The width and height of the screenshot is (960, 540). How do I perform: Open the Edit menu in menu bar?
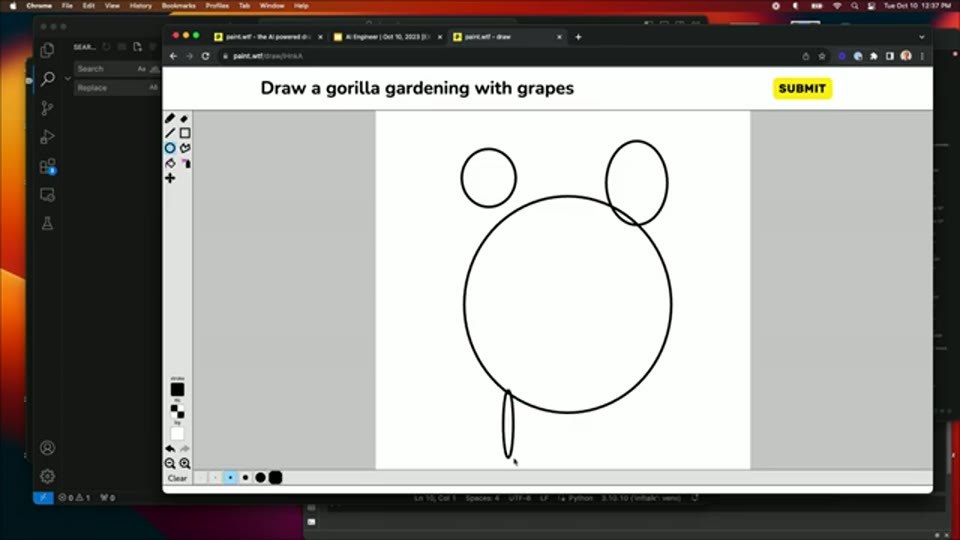[x=89, y=6]
